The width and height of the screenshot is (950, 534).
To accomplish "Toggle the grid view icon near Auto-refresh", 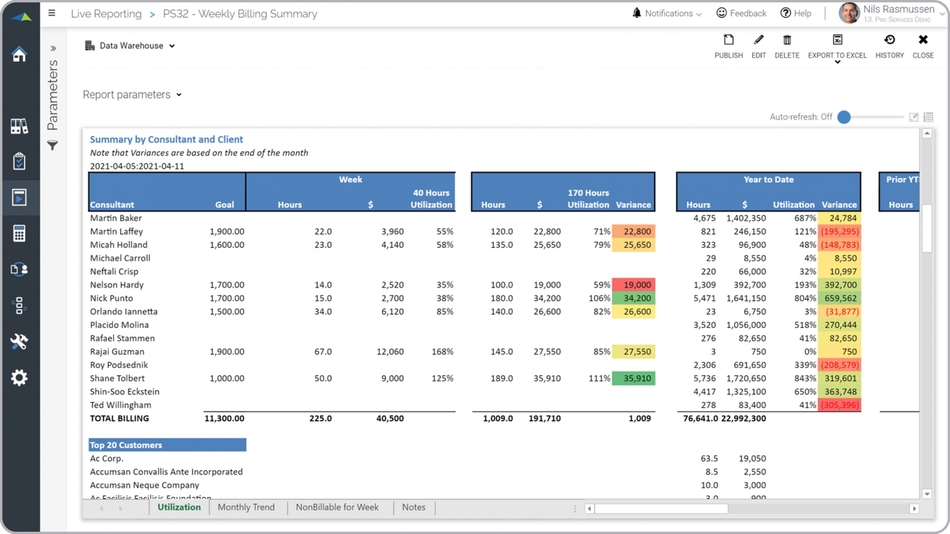I will point(928,117).
